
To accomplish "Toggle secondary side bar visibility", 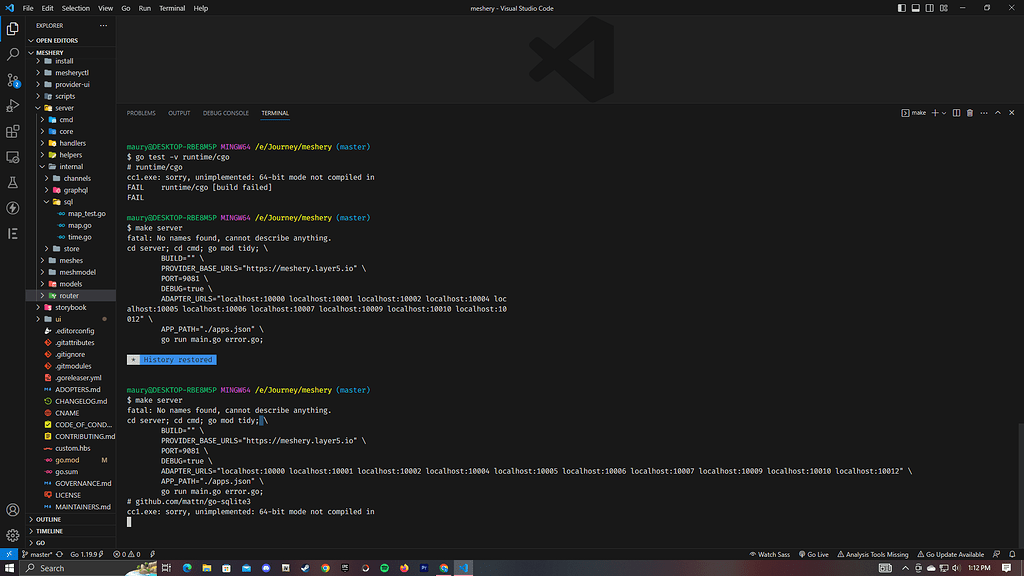I will coord(929,8).
